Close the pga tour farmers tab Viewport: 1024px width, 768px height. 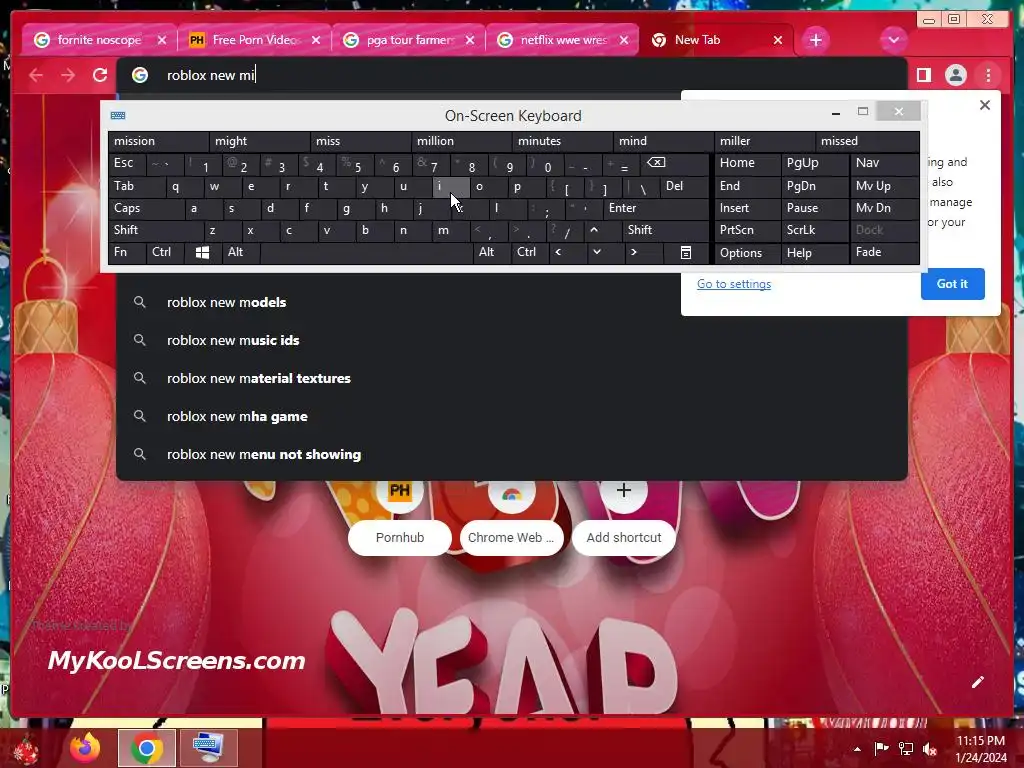[x=470, y=40]
